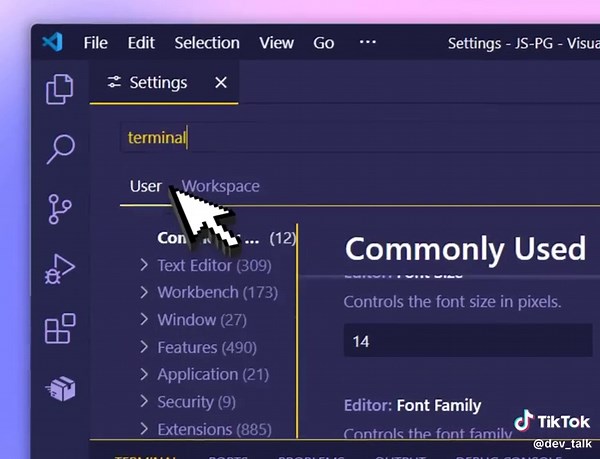The width and height of the screenshot is (600, 459).
Task: Select the Extensions (885) category label
Action: (x=214, y=429)
